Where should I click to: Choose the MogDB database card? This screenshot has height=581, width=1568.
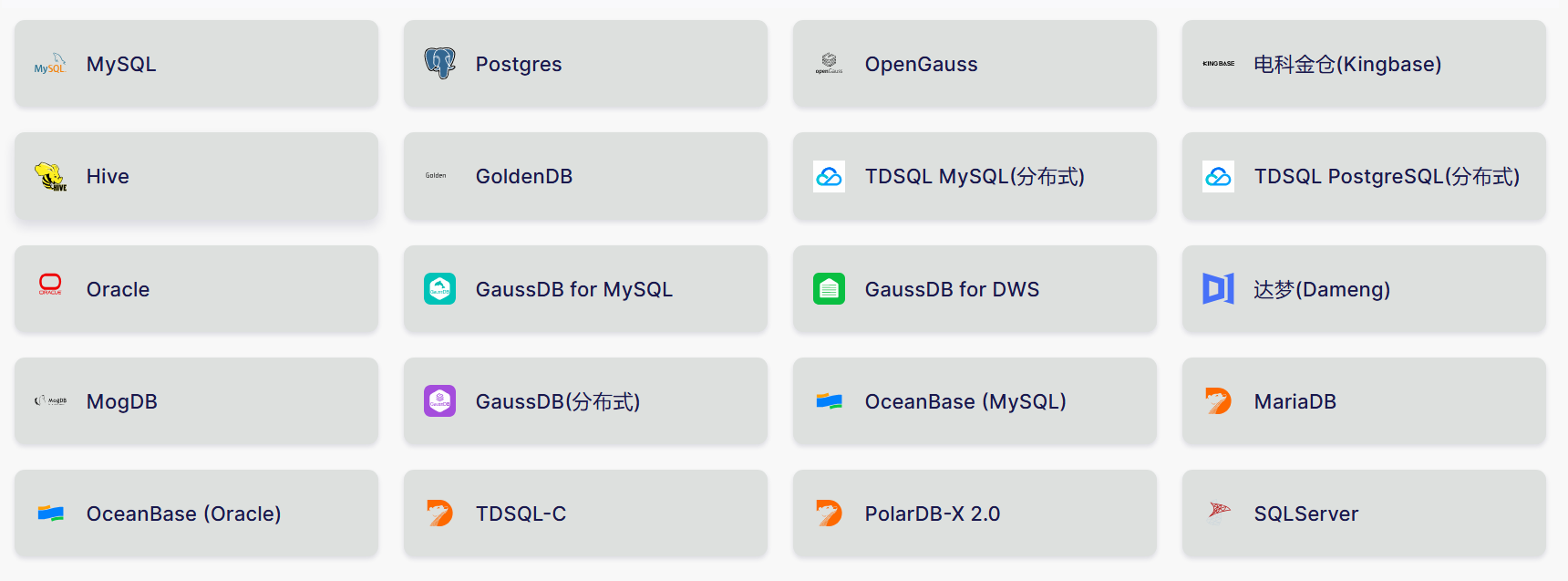pyautogui.click(x=196, y=401)
